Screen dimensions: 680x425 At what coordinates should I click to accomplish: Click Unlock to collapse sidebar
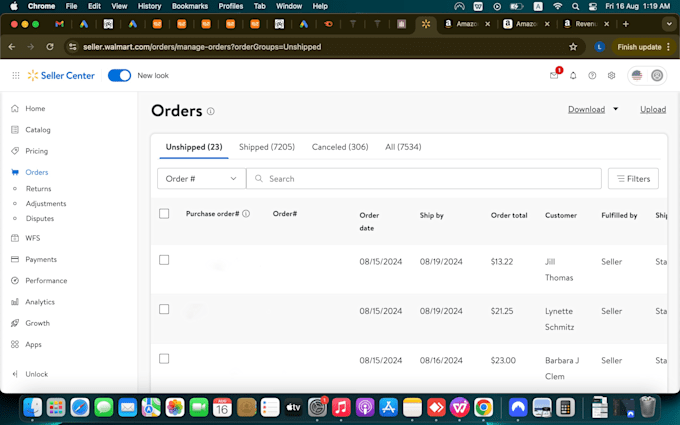coord(36,374)
